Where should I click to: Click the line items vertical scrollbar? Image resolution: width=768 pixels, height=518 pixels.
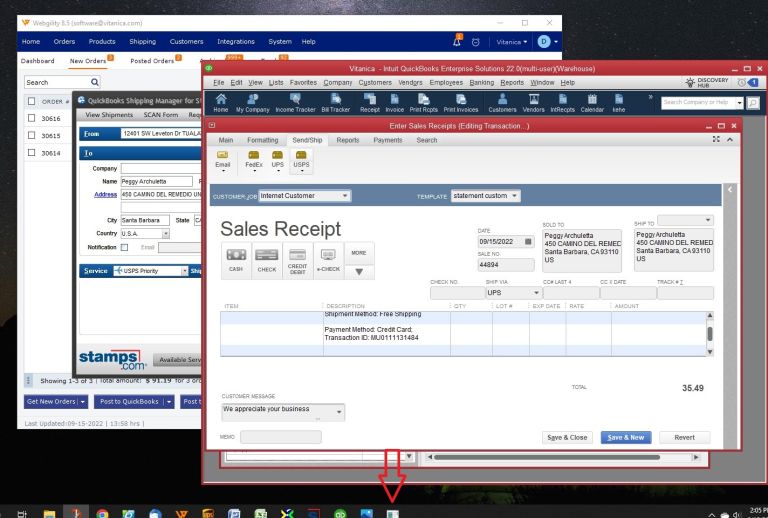pyautogui.click(x=710, y=335)
